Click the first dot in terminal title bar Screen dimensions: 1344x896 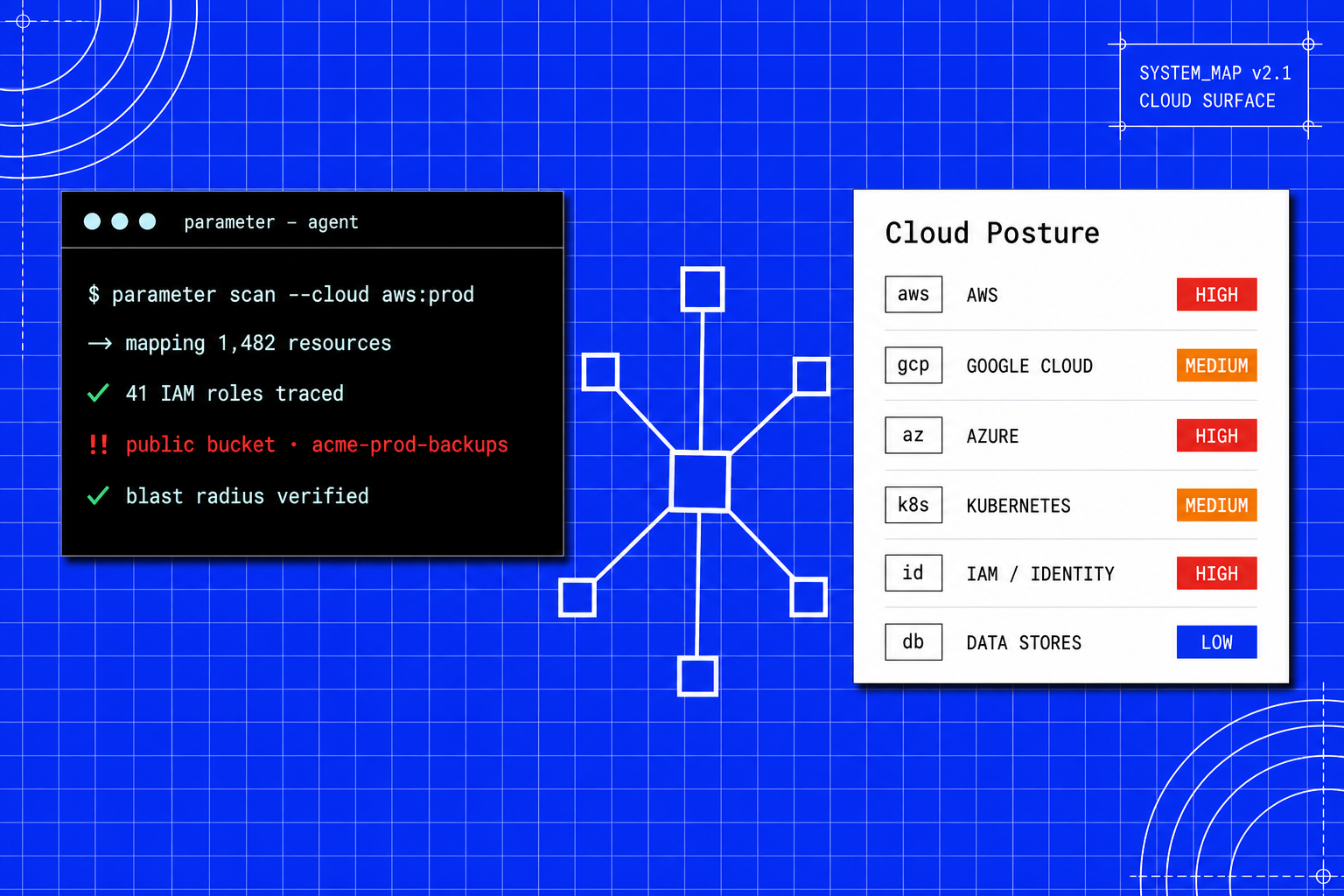click(x=92, y=221)
